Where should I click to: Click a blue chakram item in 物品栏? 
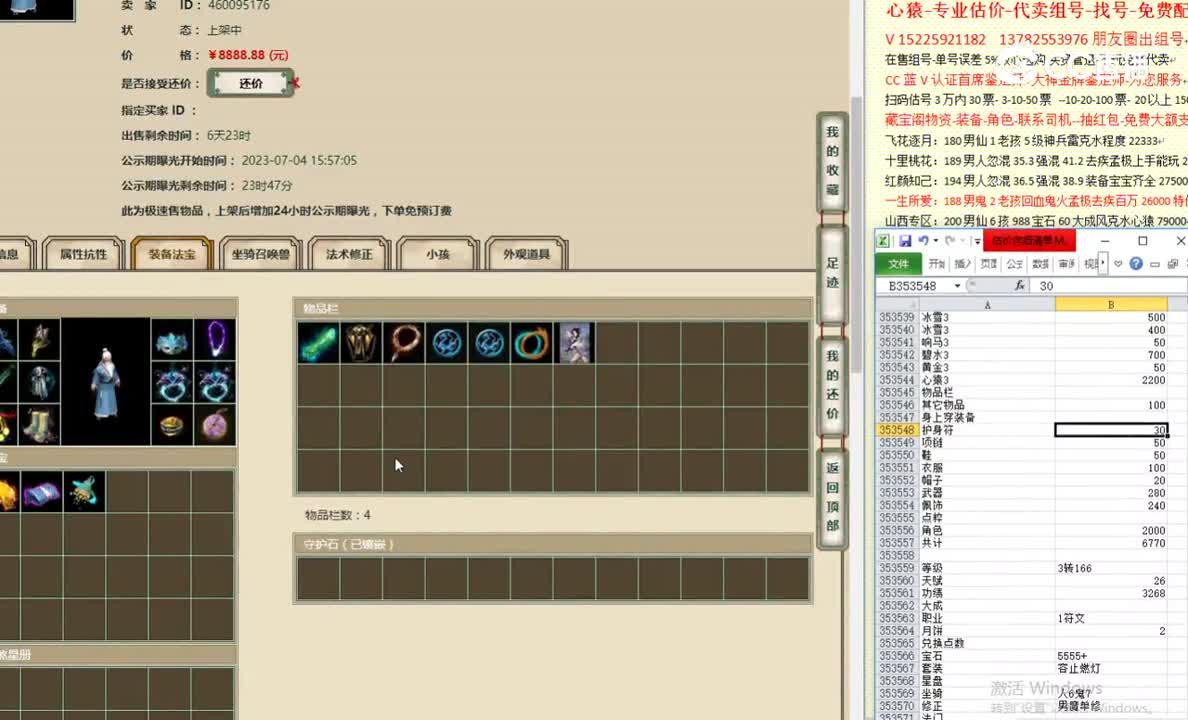coord(446,343)
